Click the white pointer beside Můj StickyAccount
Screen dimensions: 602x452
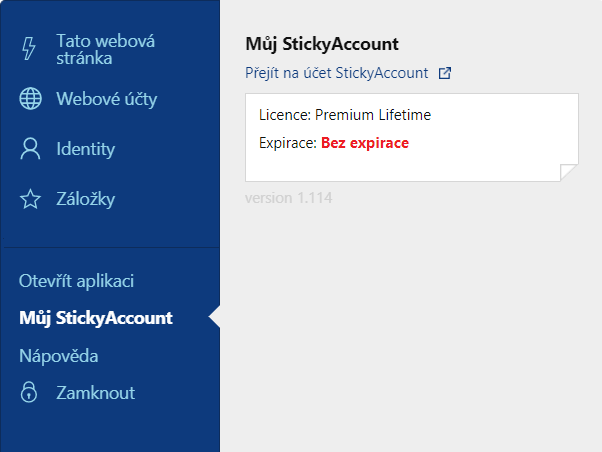pos(214,317)
